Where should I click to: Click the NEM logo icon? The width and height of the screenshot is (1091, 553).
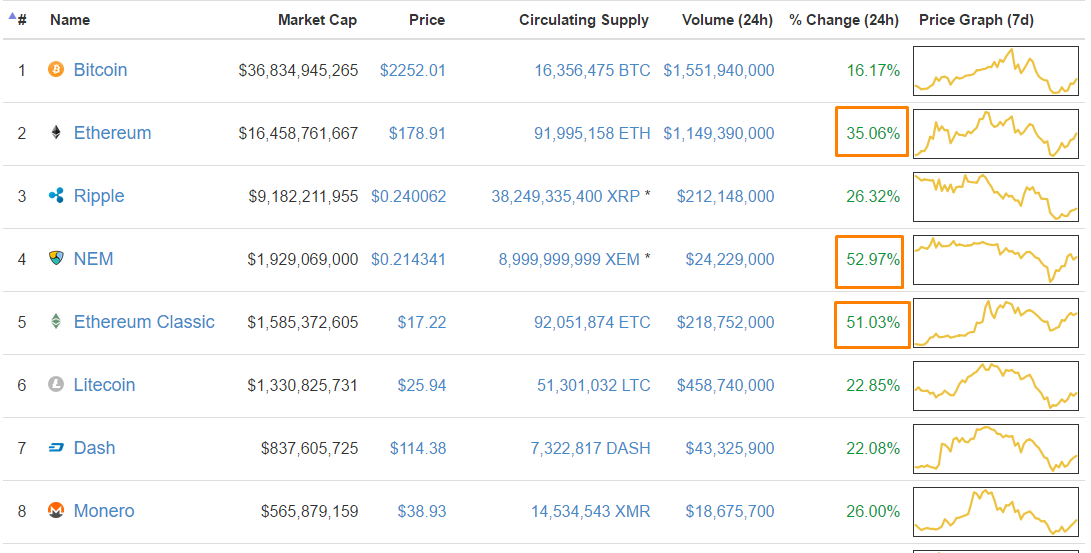point(56,258)
